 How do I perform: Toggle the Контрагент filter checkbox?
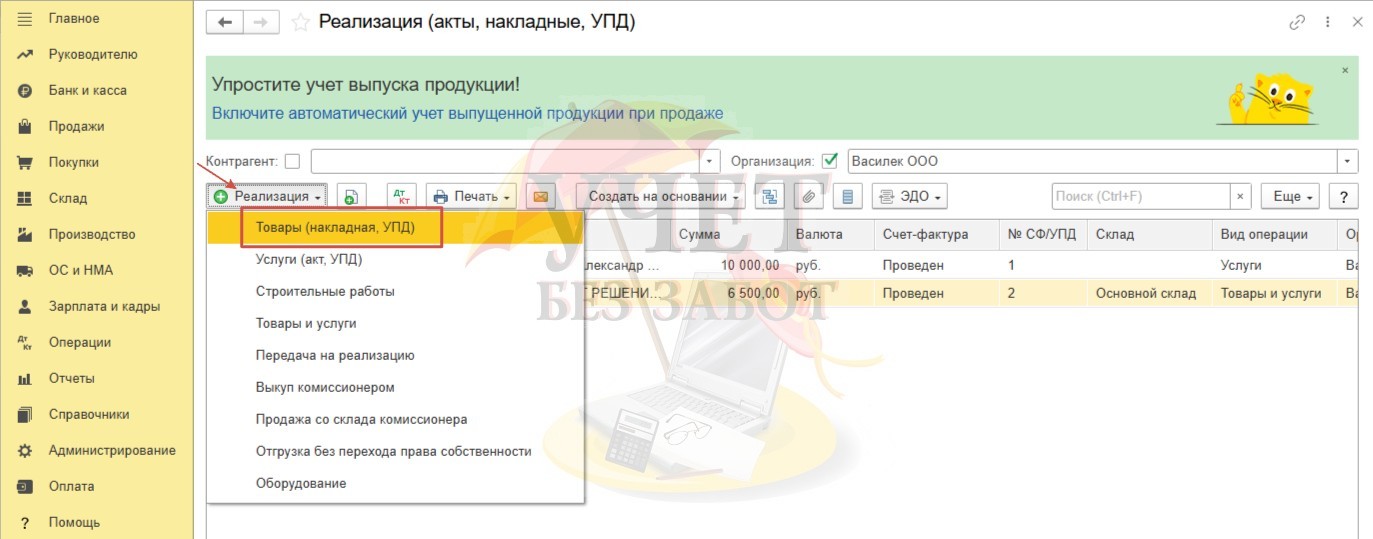pyautogui.click(x=292, y=161)
